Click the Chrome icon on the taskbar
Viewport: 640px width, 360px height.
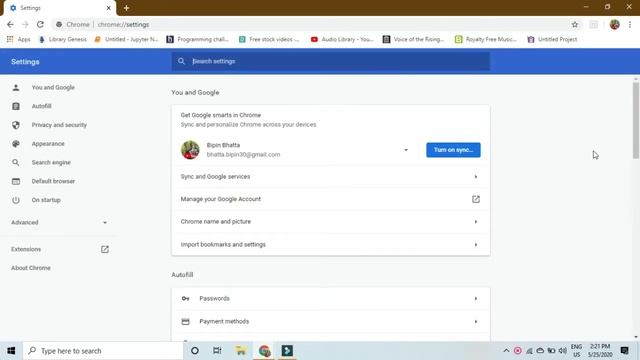click(264, 351)
